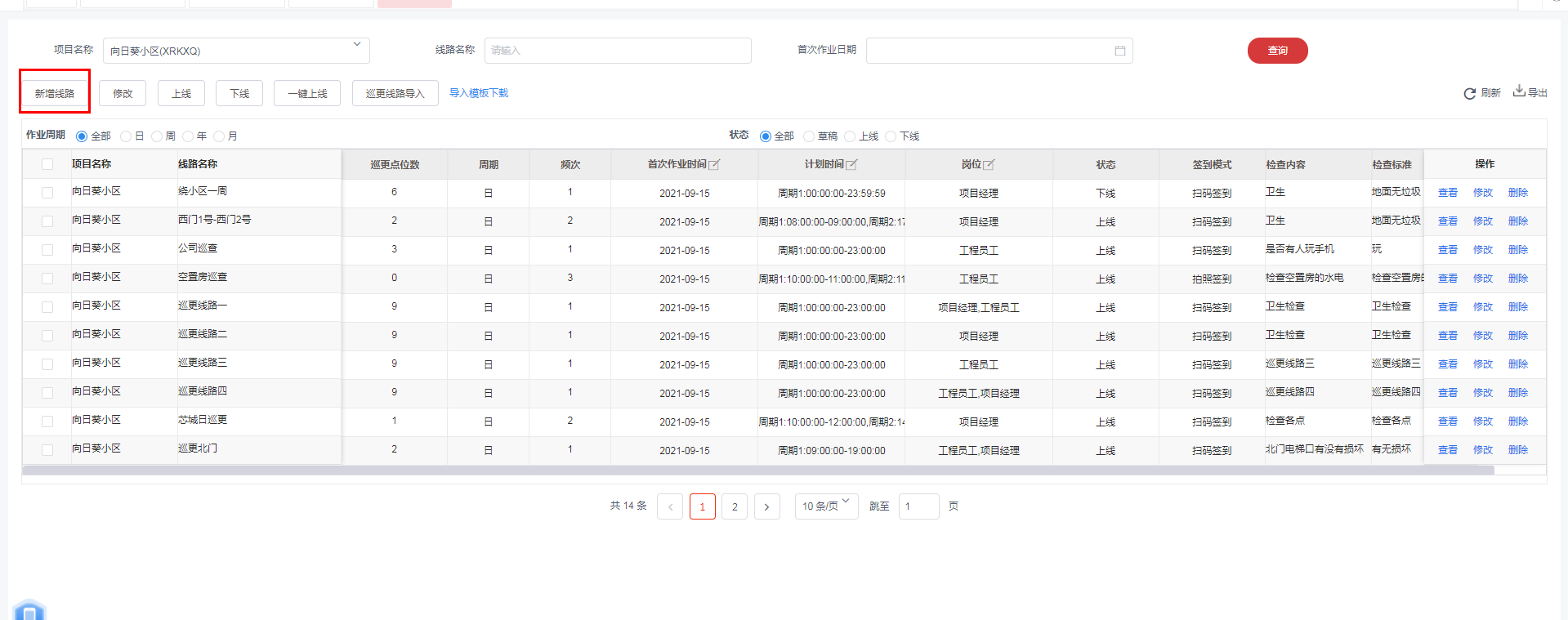Click the horizontal scrollbar under the table
This screenshot has width=1568, height=620.
(x=757, y=471)
